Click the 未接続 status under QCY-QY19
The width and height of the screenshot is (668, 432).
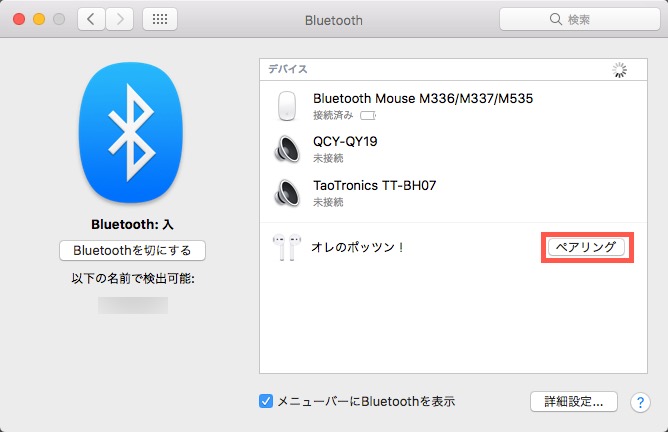click(328, 158)
